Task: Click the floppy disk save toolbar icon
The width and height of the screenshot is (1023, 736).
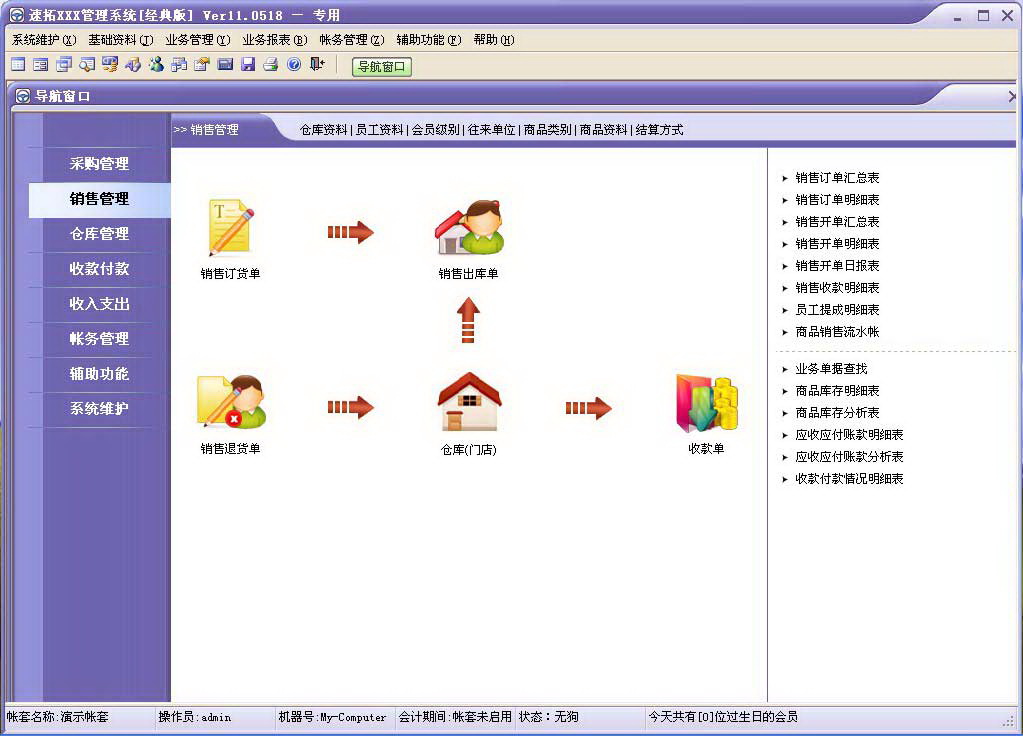Action: click(x=248, y=64)
